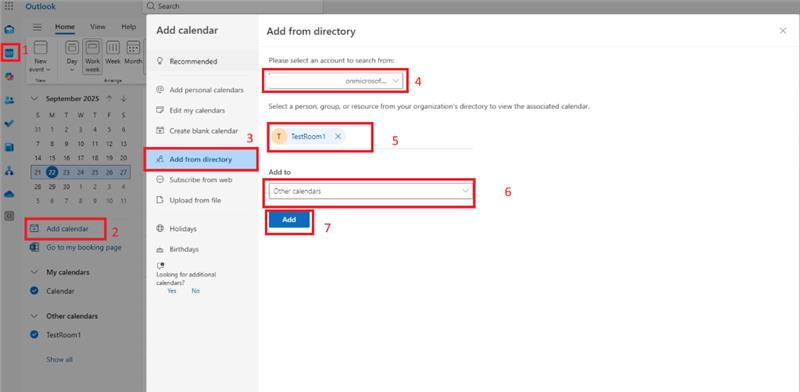Viewport: 800px width, 392px height.
Task: Click the Search box
Action: point(232,6)
